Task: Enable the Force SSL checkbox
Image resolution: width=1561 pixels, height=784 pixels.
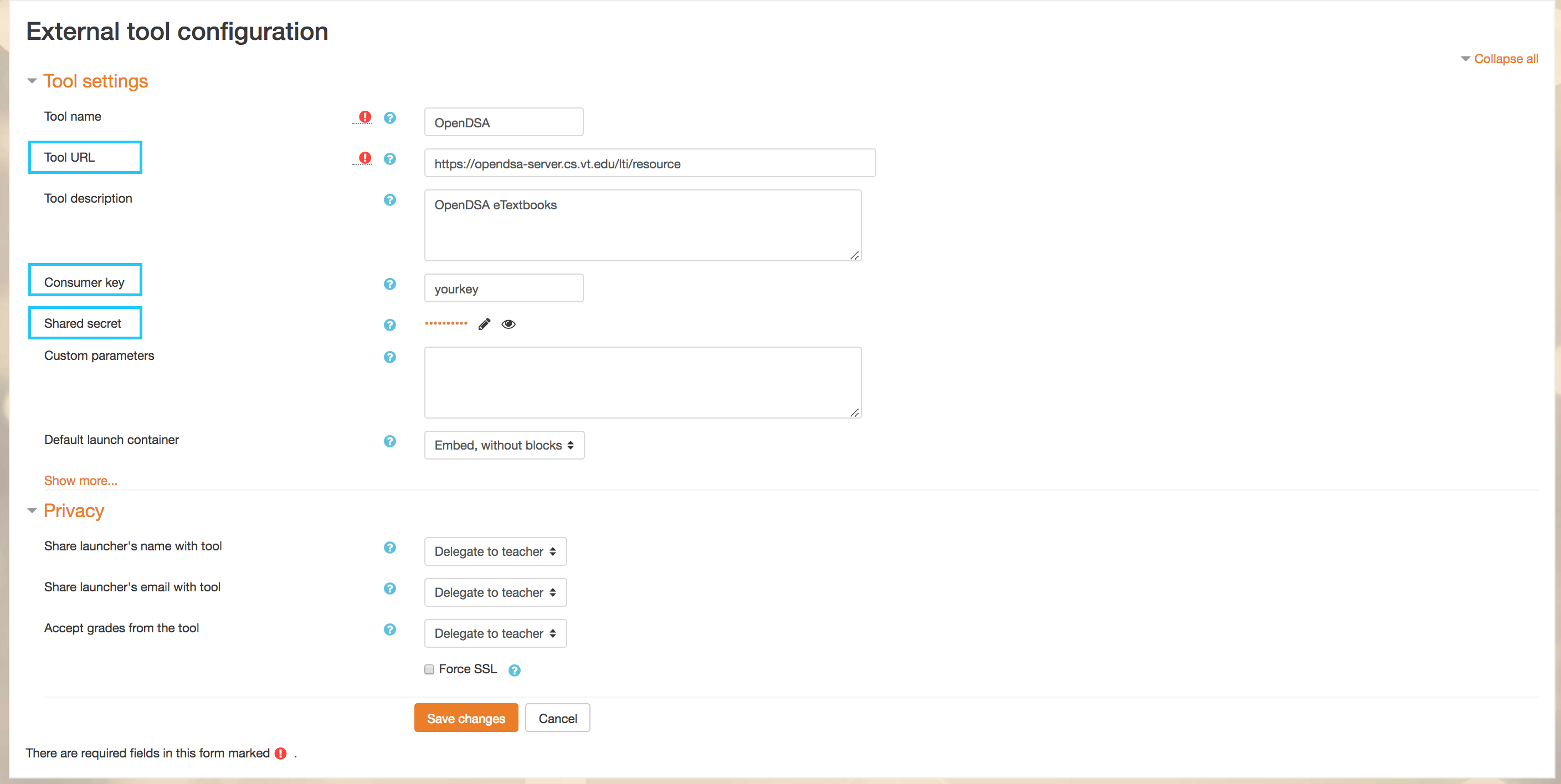Action: click(429, 669)
